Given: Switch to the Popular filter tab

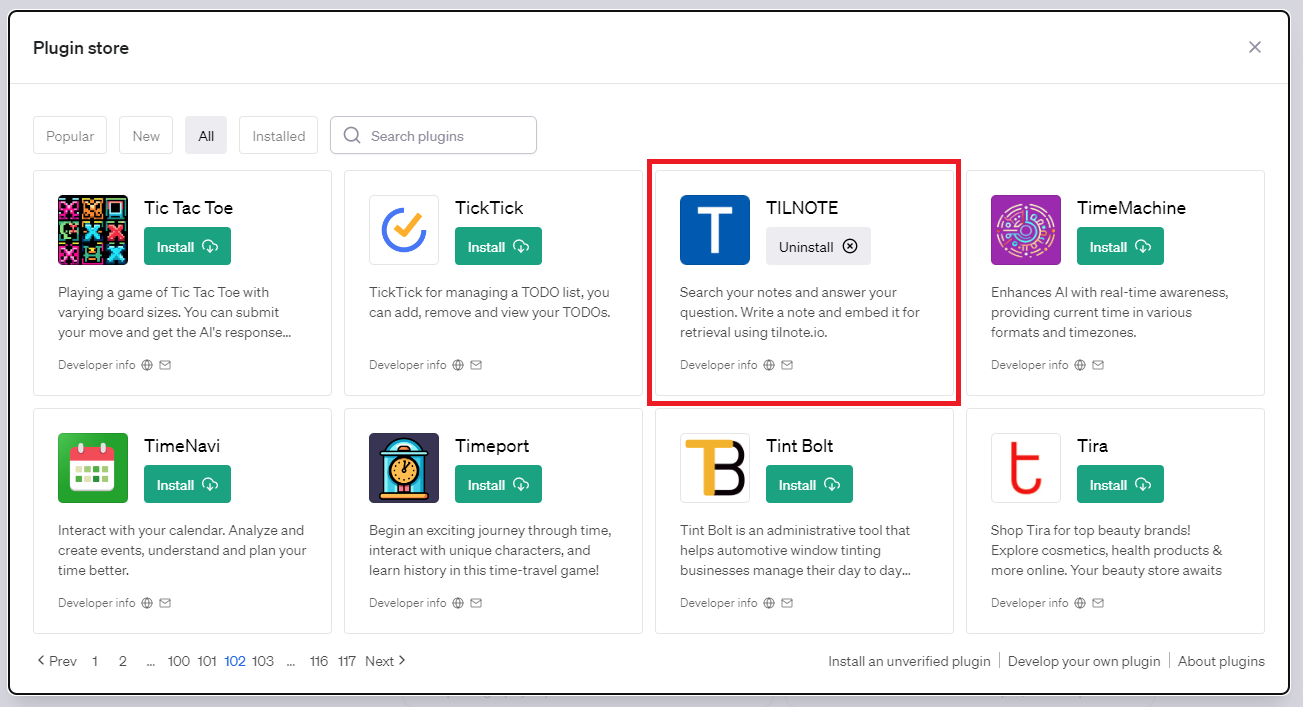Looking at the screenshot, I should coord(70,136).
